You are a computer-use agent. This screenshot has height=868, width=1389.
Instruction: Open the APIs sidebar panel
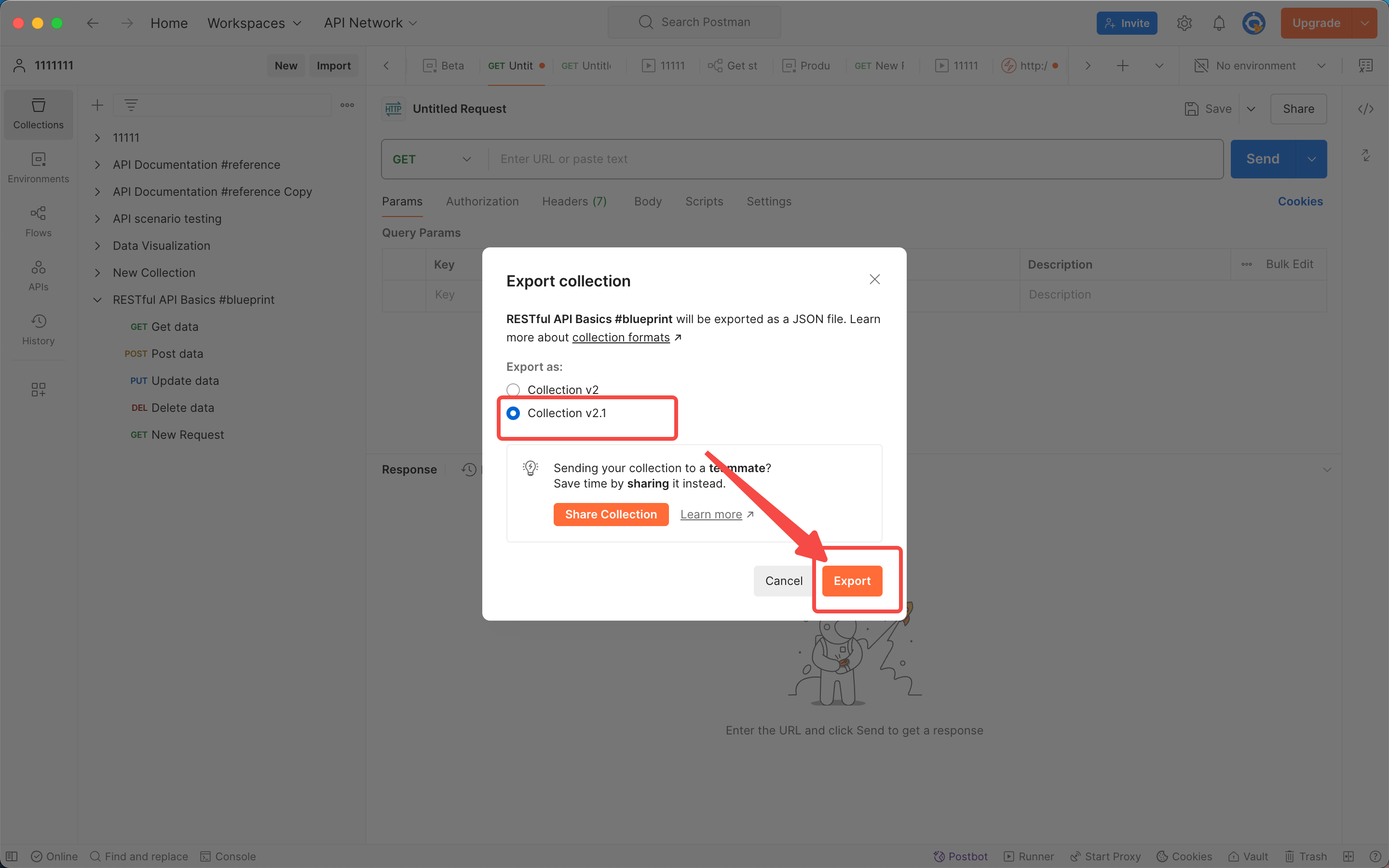coord(39,275)
